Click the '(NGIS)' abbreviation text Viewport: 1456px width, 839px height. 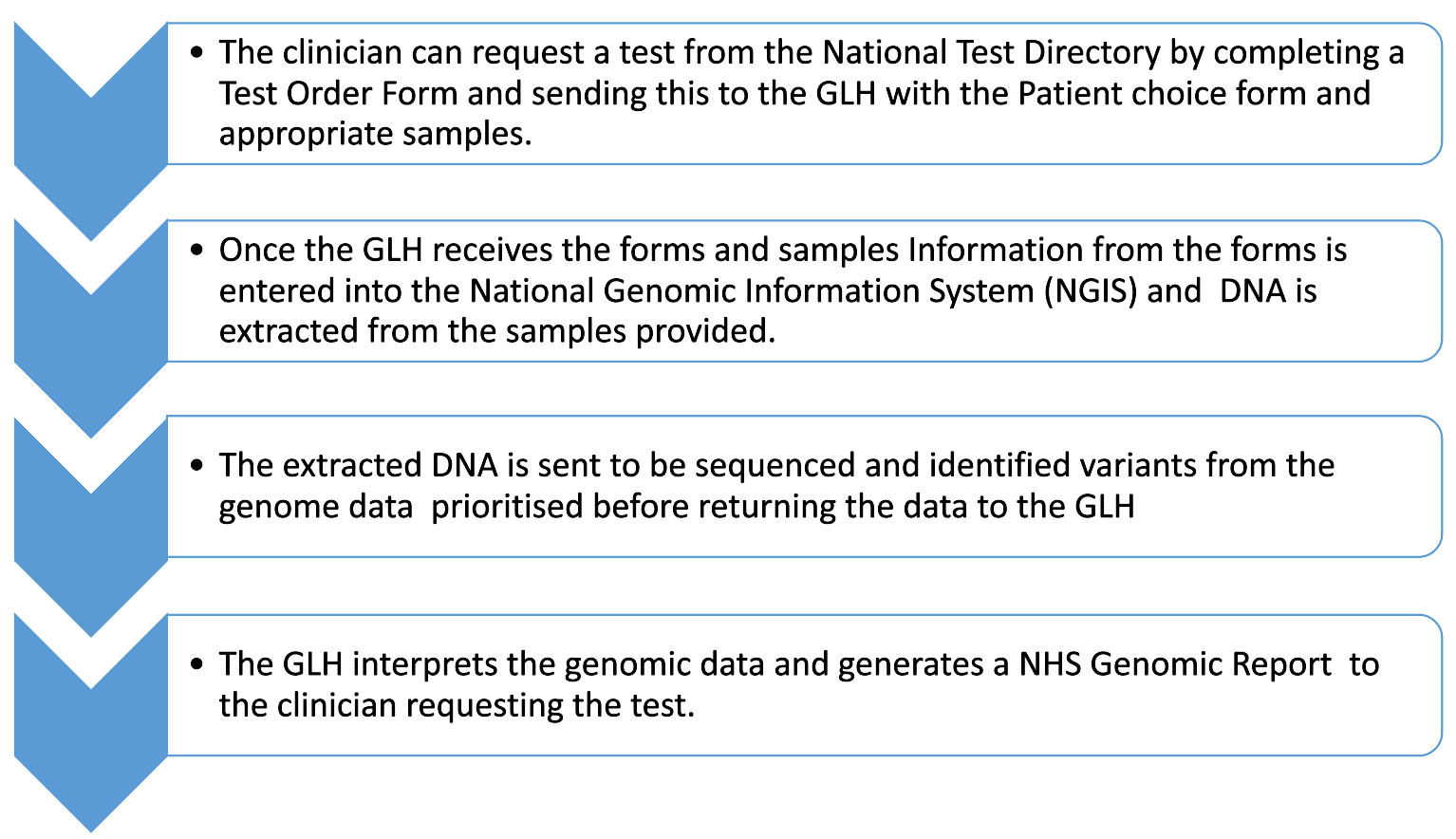[1091, 290]
